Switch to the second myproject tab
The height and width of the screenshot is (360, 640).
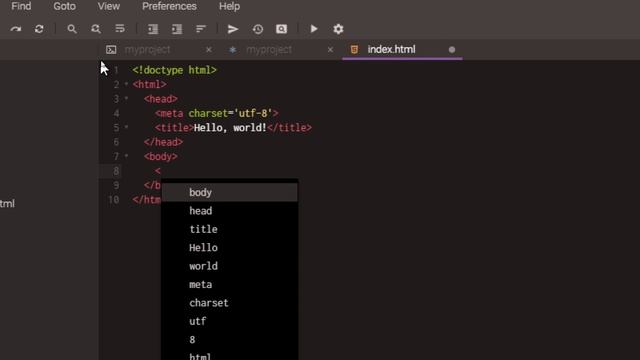pos(281,50)
